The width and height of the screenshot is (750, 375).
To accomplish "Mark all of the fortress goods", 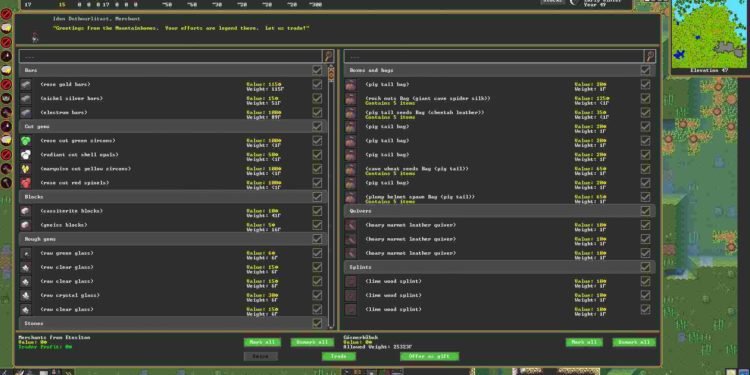I will [584, 342].
